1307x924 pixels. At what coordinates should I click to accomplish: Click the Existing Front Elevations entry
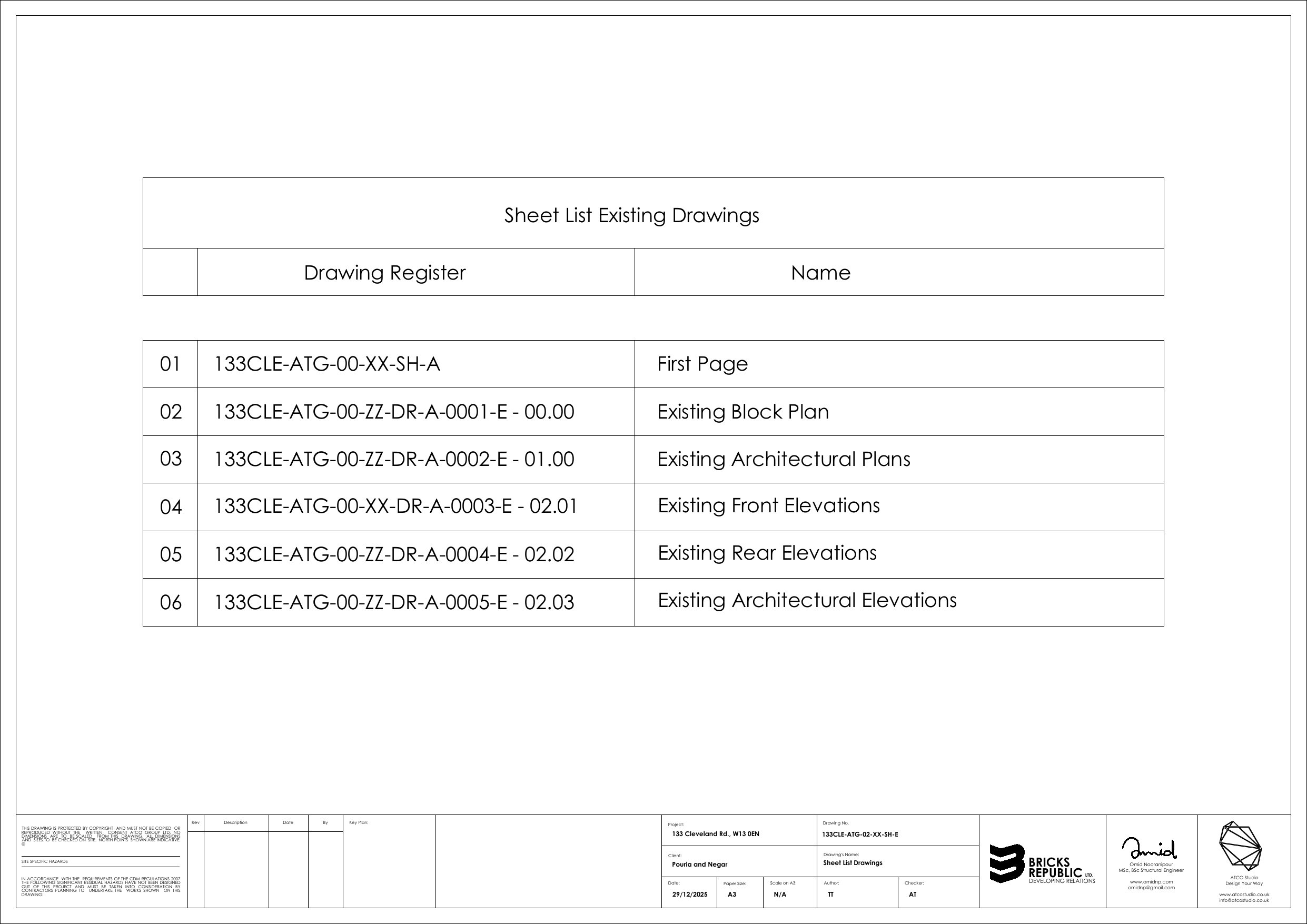click(768, 505)
